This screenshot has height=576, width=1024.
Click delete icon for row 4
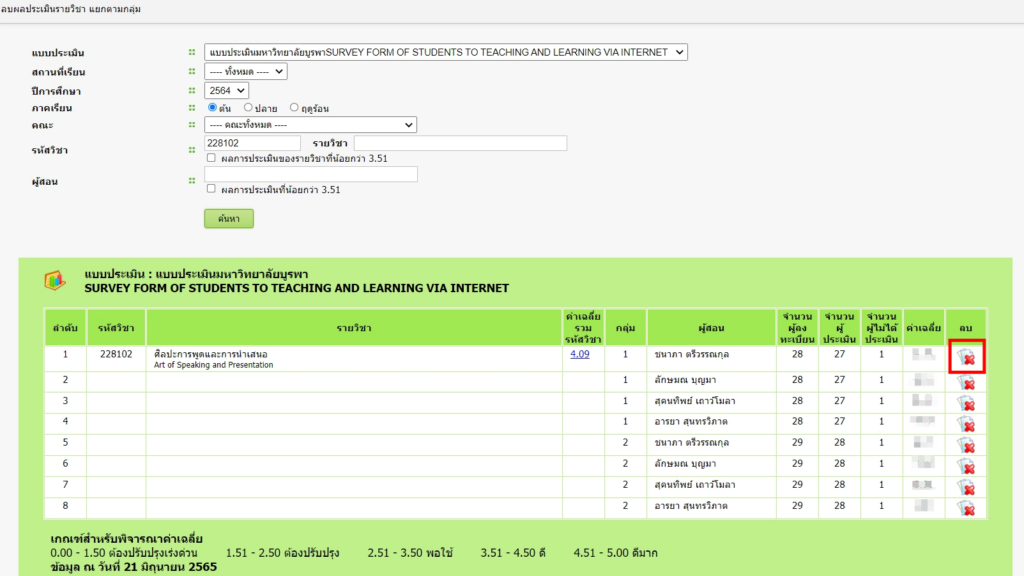point(966,424)
